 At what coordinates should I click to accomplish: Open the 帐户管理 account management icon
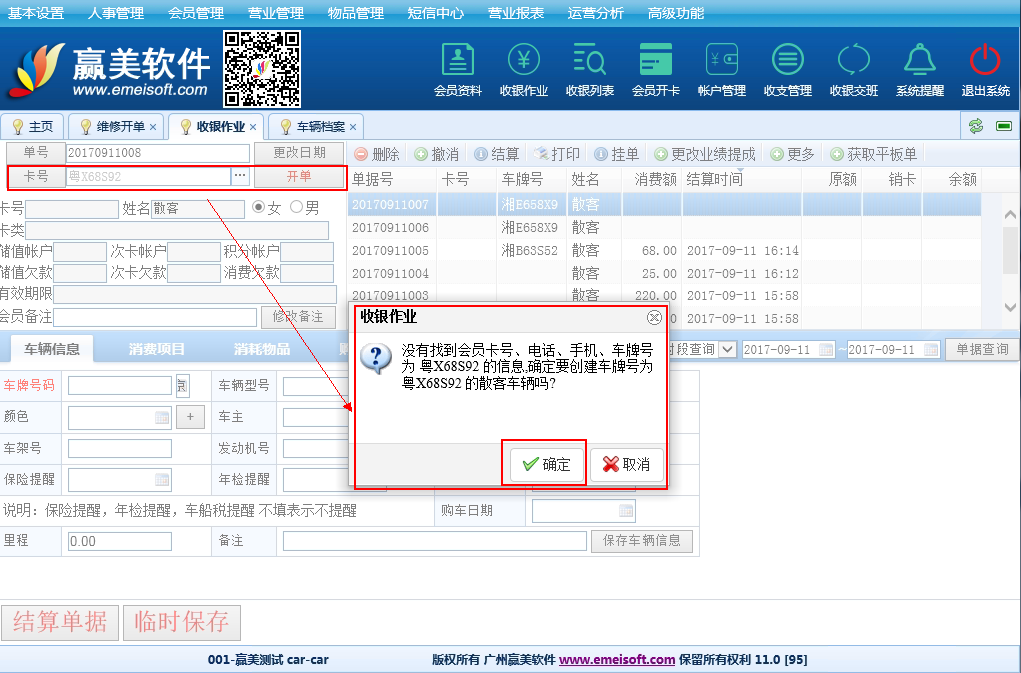722,68
